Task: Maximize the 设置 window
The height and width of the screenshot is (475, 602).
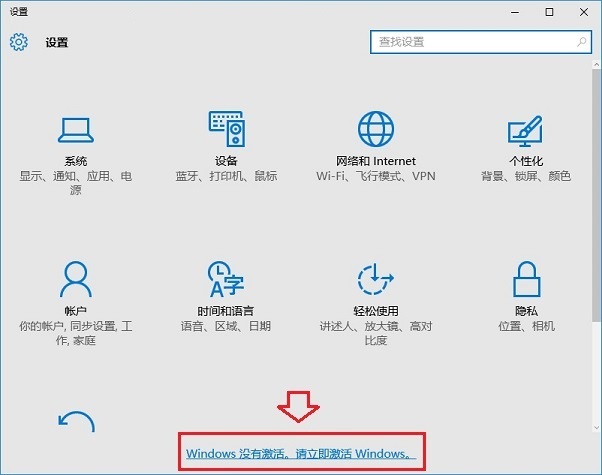Action: coord(549,12)
